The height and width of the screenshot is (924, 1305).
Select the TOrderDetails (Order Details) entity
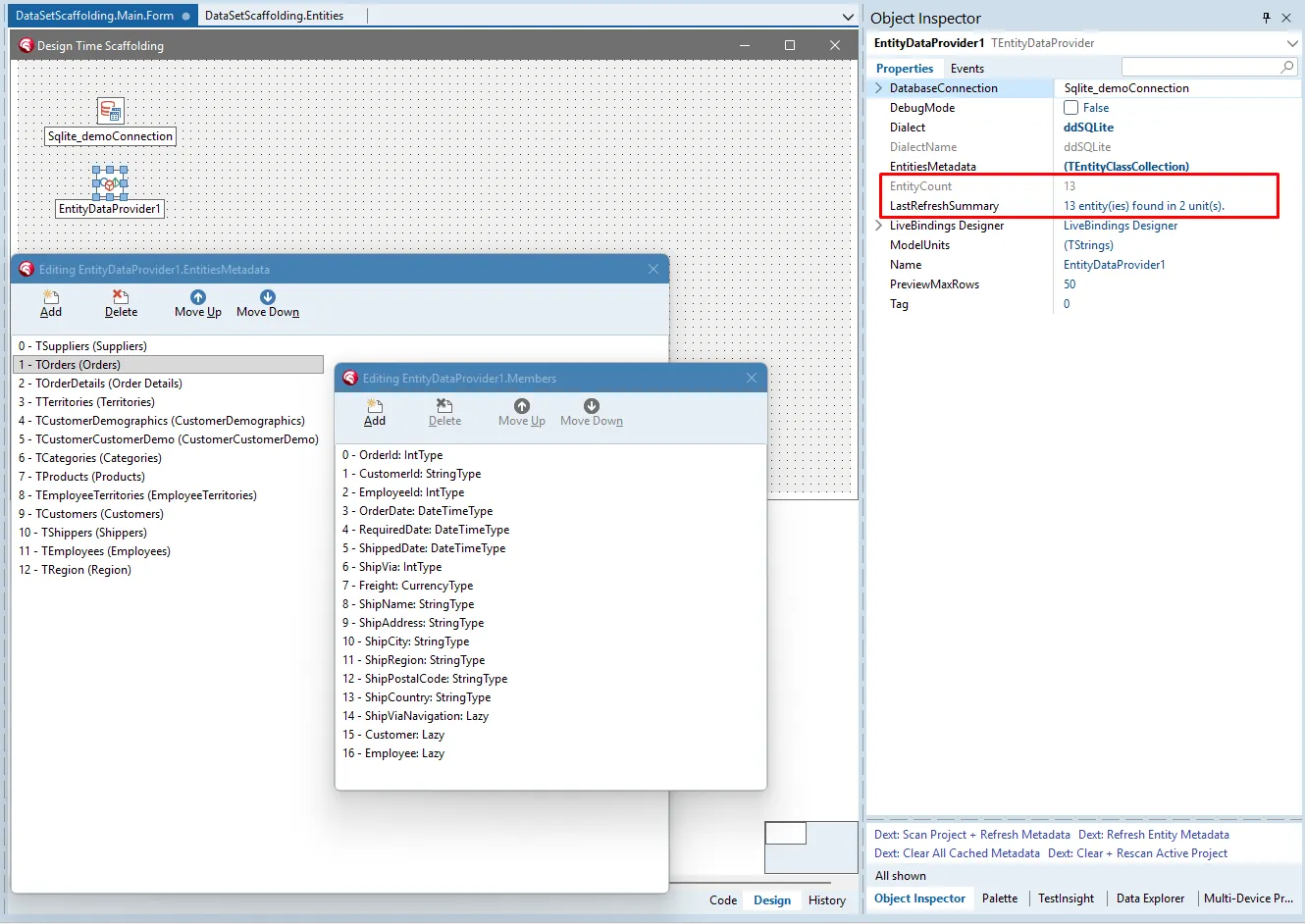169,384
